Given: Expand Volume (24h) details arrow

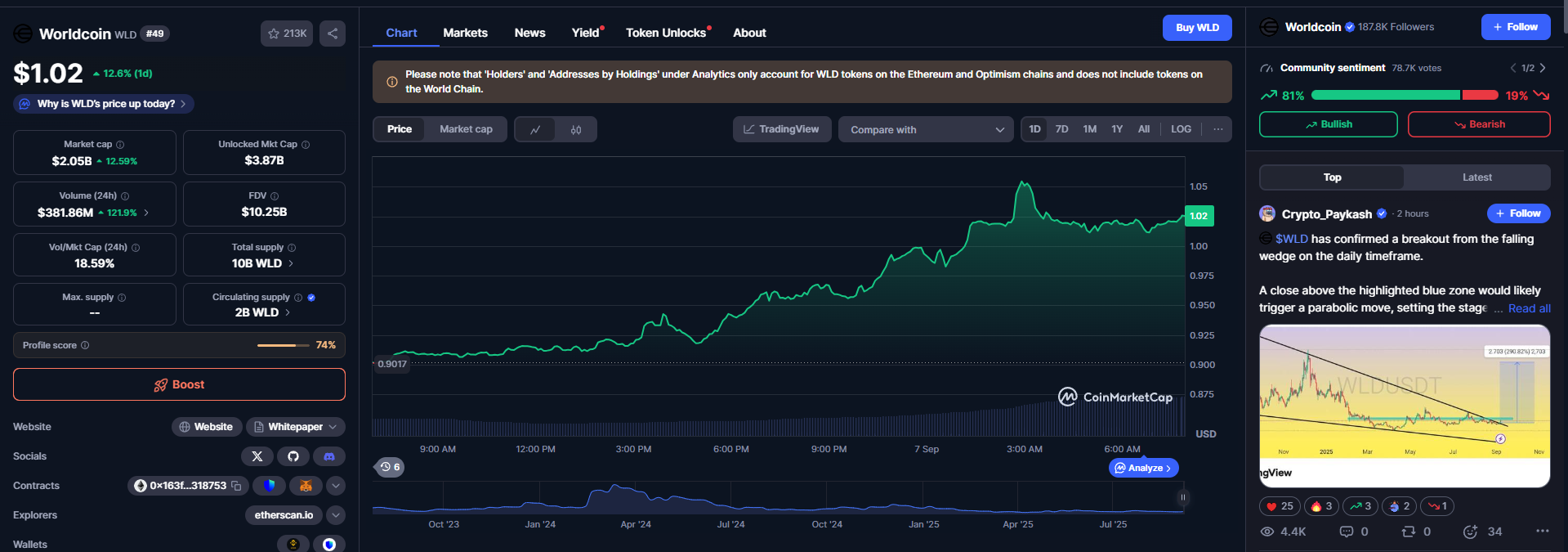Looking at the screenshot, I should (x=146, y=213).
